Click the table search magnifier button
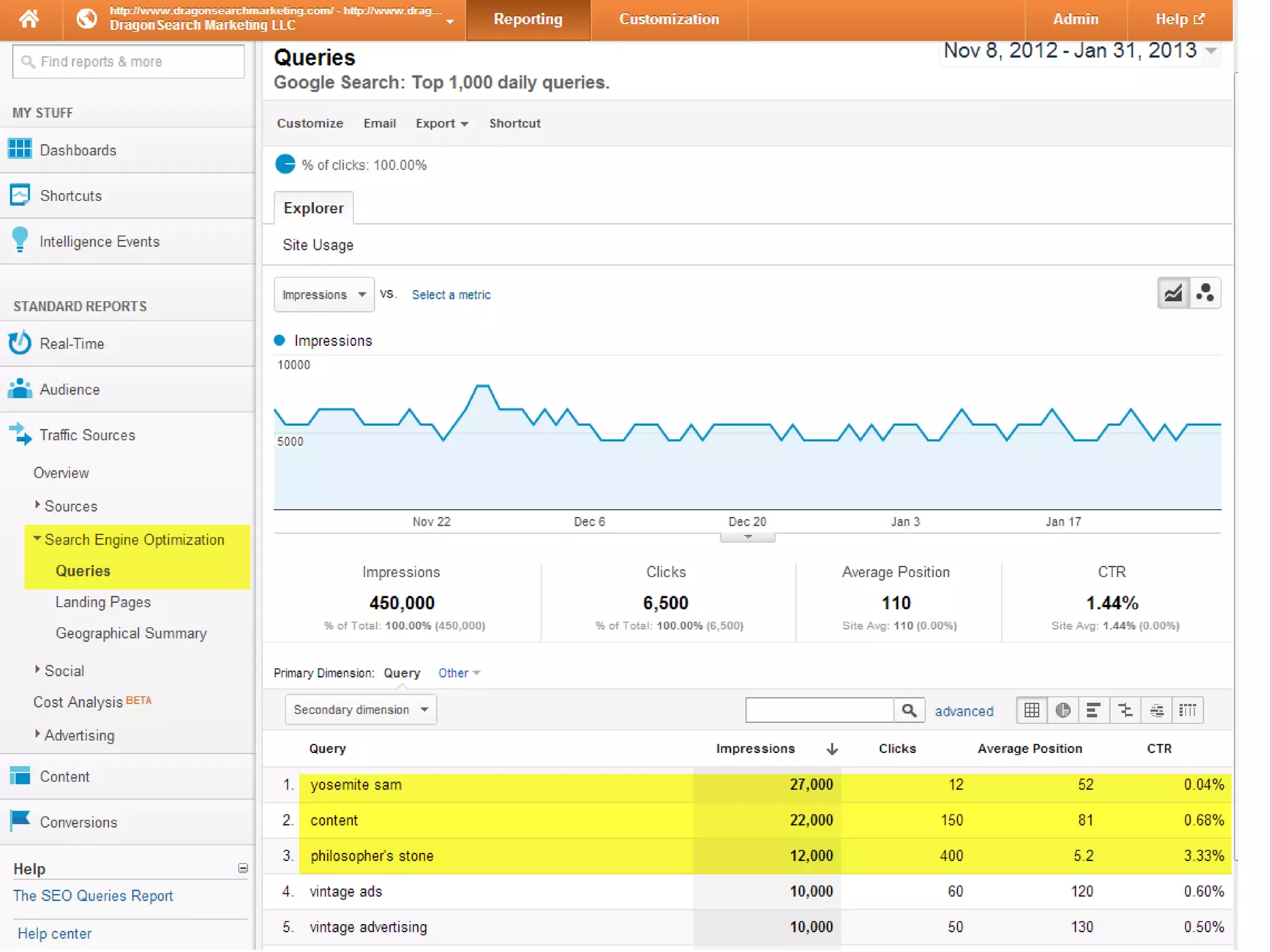This screenshot has height=952, width=1270. pyautogui.click(x=909, y=710)
